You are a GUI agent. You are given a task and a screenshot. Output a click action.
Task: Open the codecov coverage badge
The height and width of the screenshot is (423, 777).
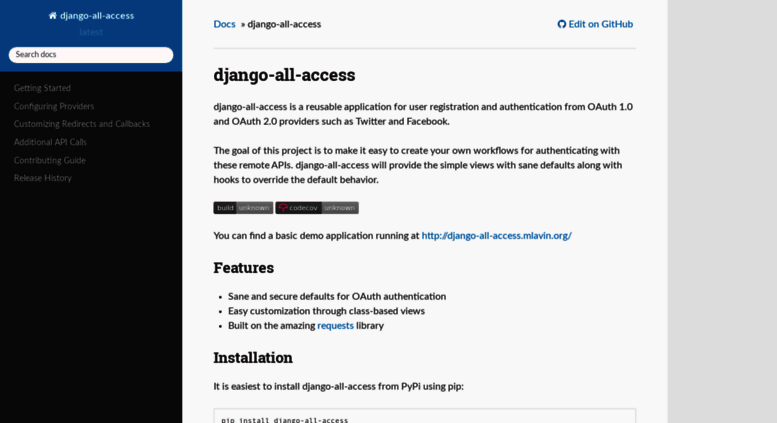(x=317, y=208)
